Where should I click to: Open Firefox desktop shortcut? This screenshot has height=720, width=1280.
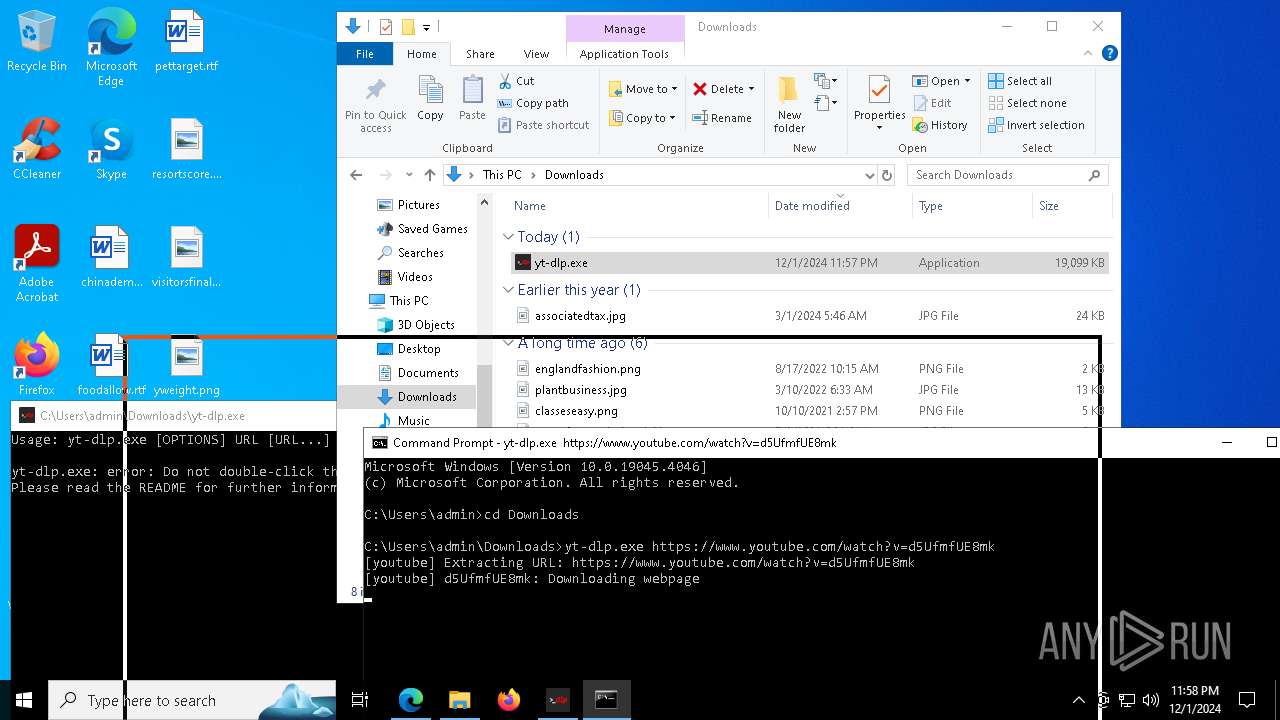pyautogui.click(x=37, y=365)
